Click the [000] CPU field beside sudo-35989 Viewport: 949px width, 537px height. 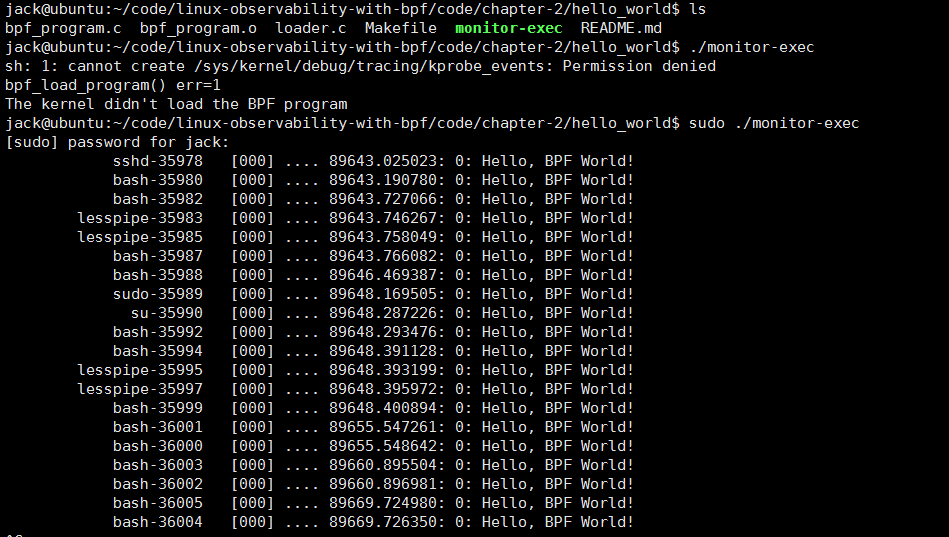[x=252, y=294]
